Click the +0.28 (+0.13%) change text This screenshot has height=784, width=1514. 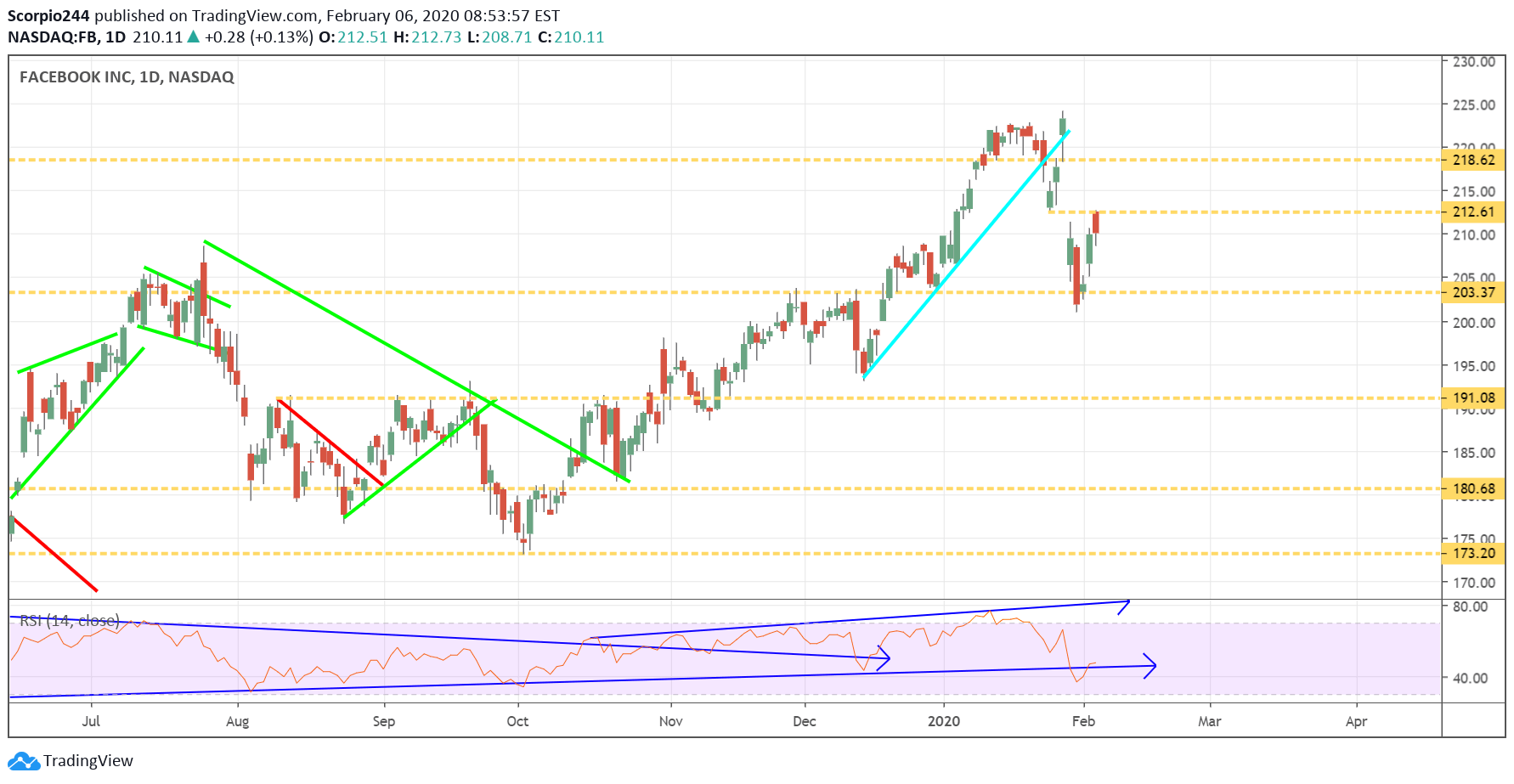pos(259,37)
